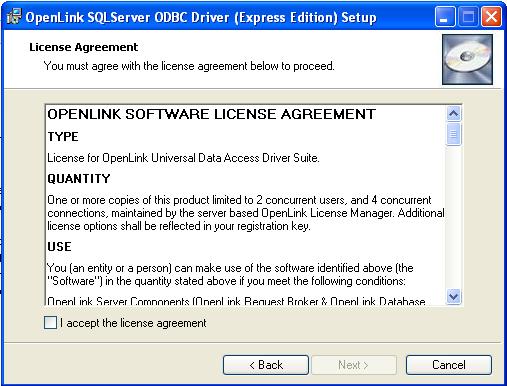Click the You must agree with the license text
This screenshot has width=507, height=386.
(189, 66)
